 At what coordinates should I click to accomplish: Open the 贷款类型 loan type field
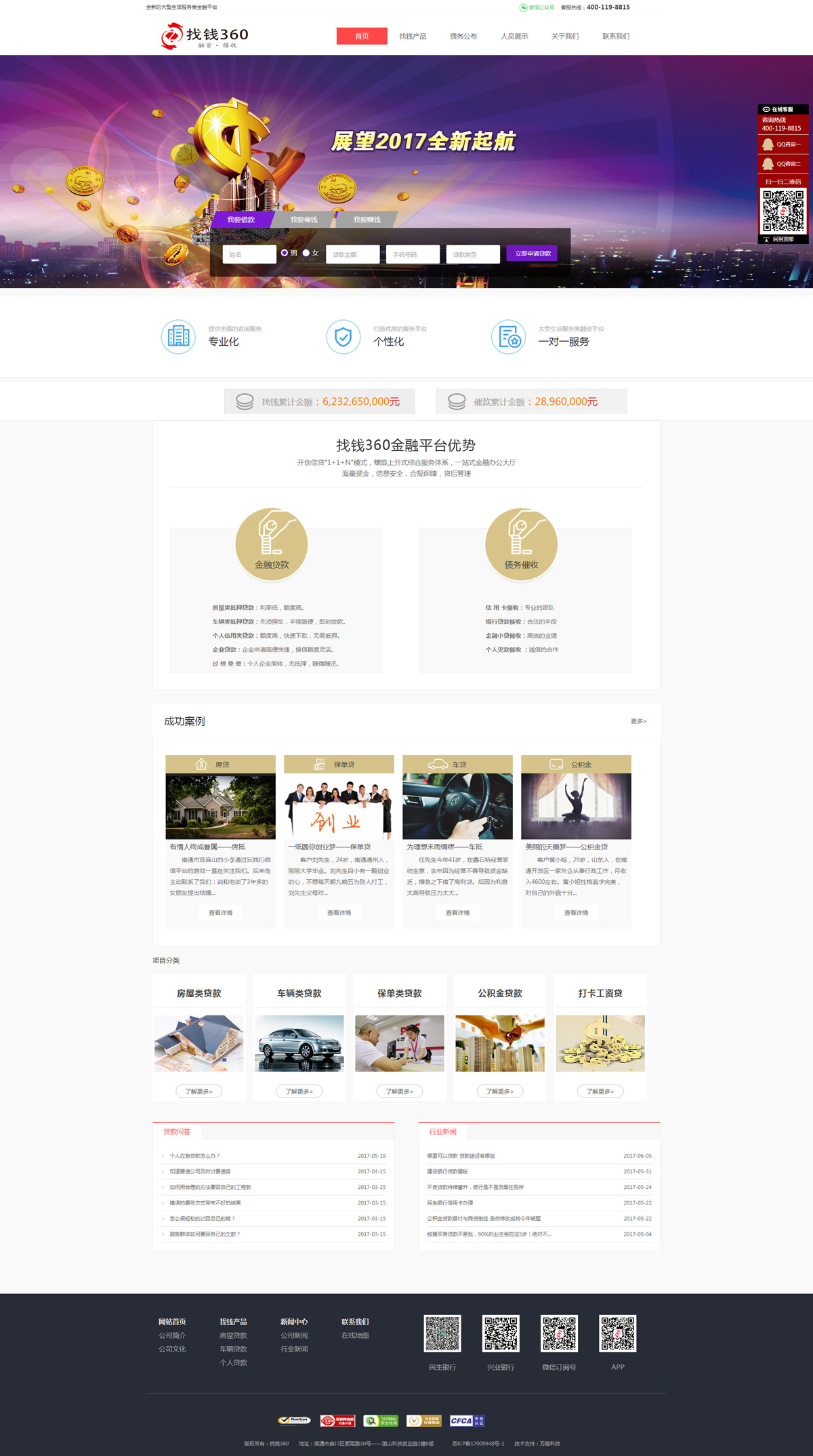[x=472, y=254]
